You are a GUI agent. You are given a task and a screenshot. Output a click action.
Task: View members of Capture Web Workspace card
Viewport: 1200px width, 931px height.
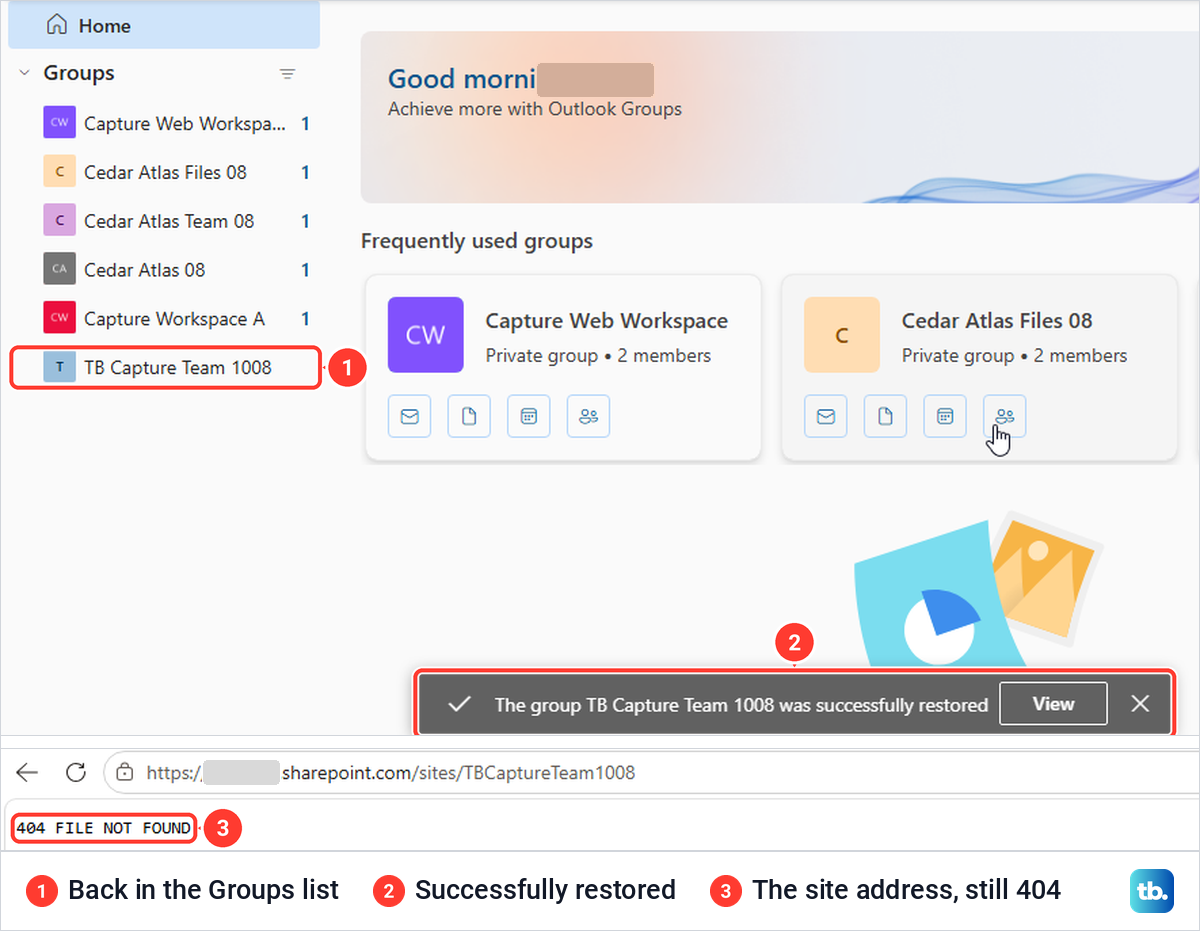coord(588,417)
